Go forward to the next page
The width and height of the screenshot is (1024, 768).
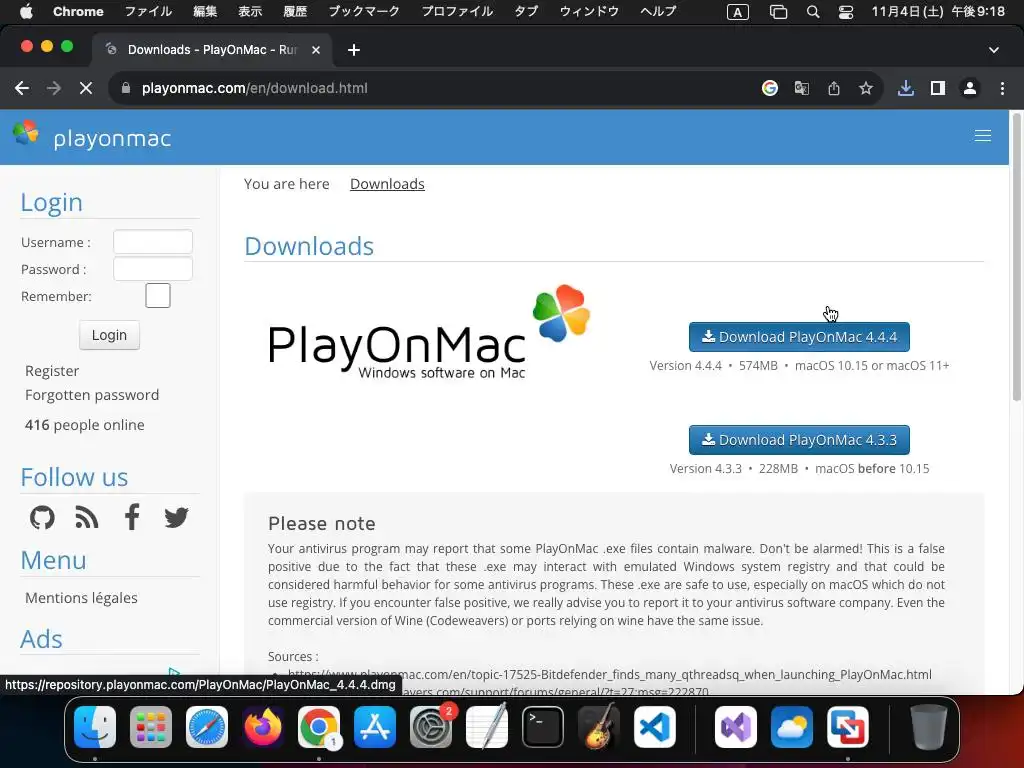point(54,88)
